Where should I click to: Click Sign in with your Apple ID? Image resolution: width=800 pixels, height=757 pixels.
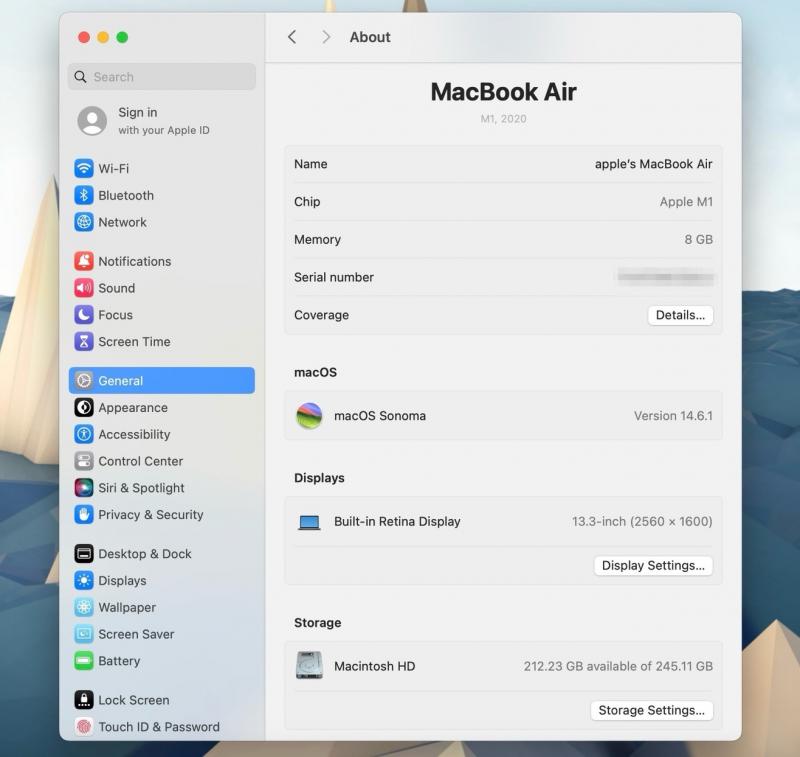(x=163, y=121)
